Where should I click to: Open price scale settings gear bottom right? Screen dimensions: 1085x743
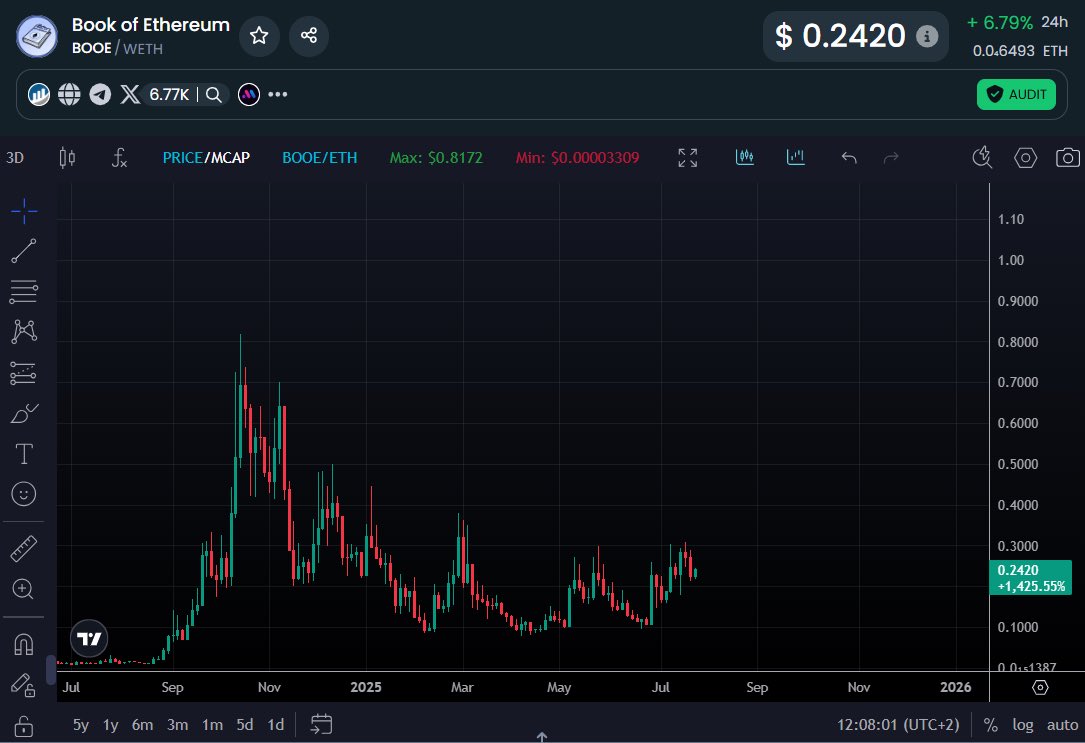(1040, 687)
